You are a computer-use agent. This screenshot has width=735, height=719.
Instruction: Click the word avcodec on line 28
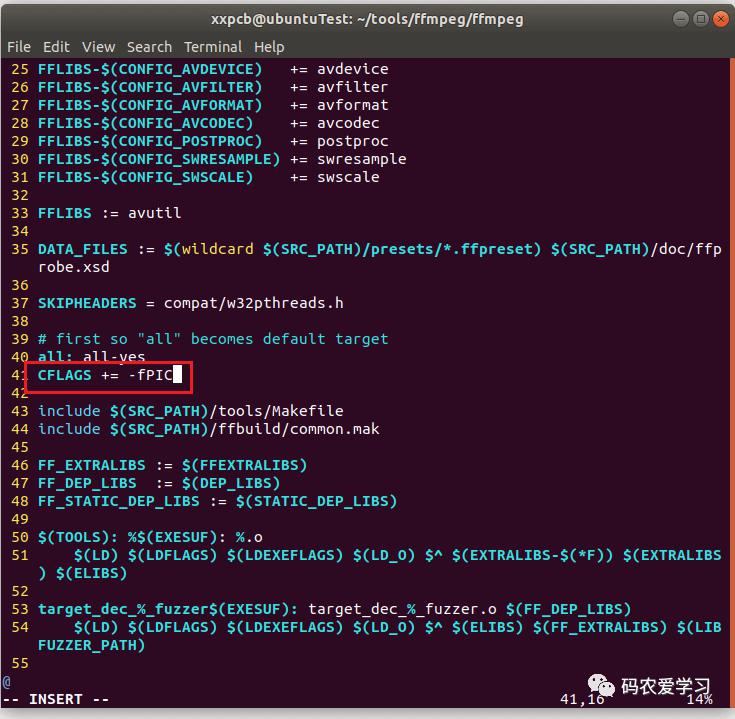pos(348,123)
